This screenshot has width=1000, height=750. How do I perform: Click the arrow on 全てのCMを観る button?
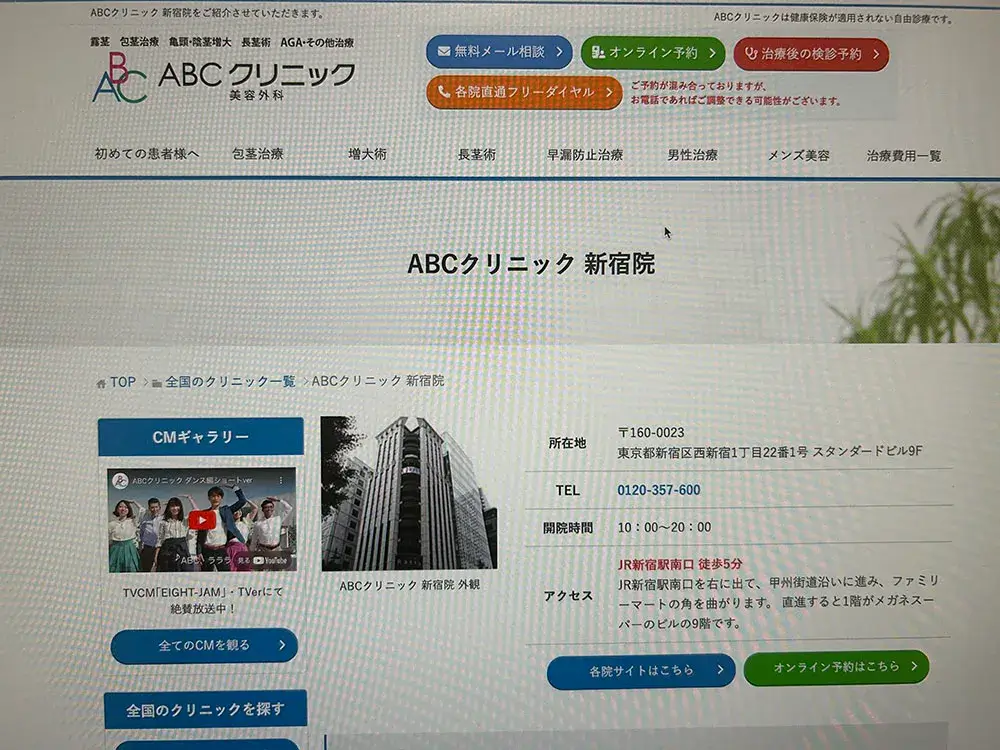tap(282, 645)
